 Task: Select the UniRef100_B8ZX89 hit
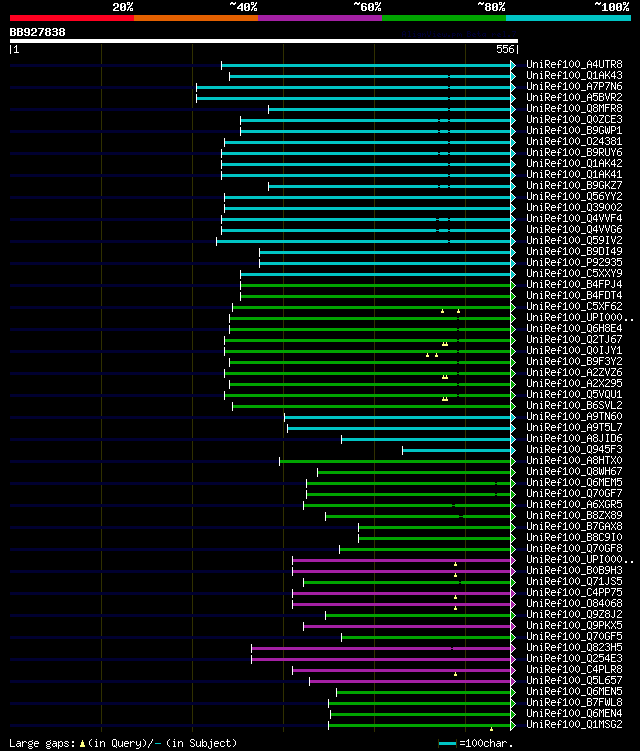click(574, 516)
